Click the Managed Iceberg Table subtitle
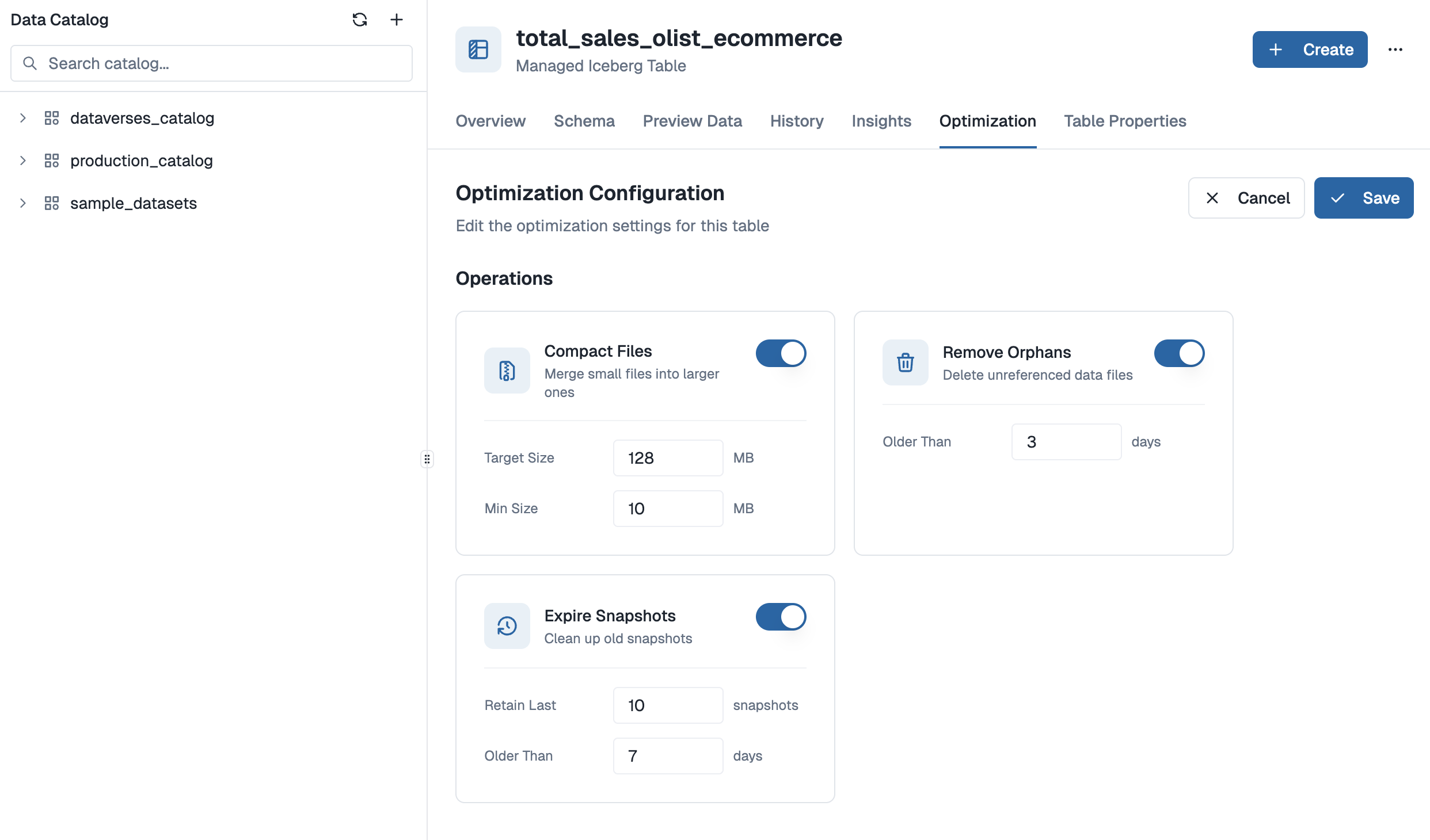Image resolution: width=1430 pixels, height=840 pixels. click(601, 66)
